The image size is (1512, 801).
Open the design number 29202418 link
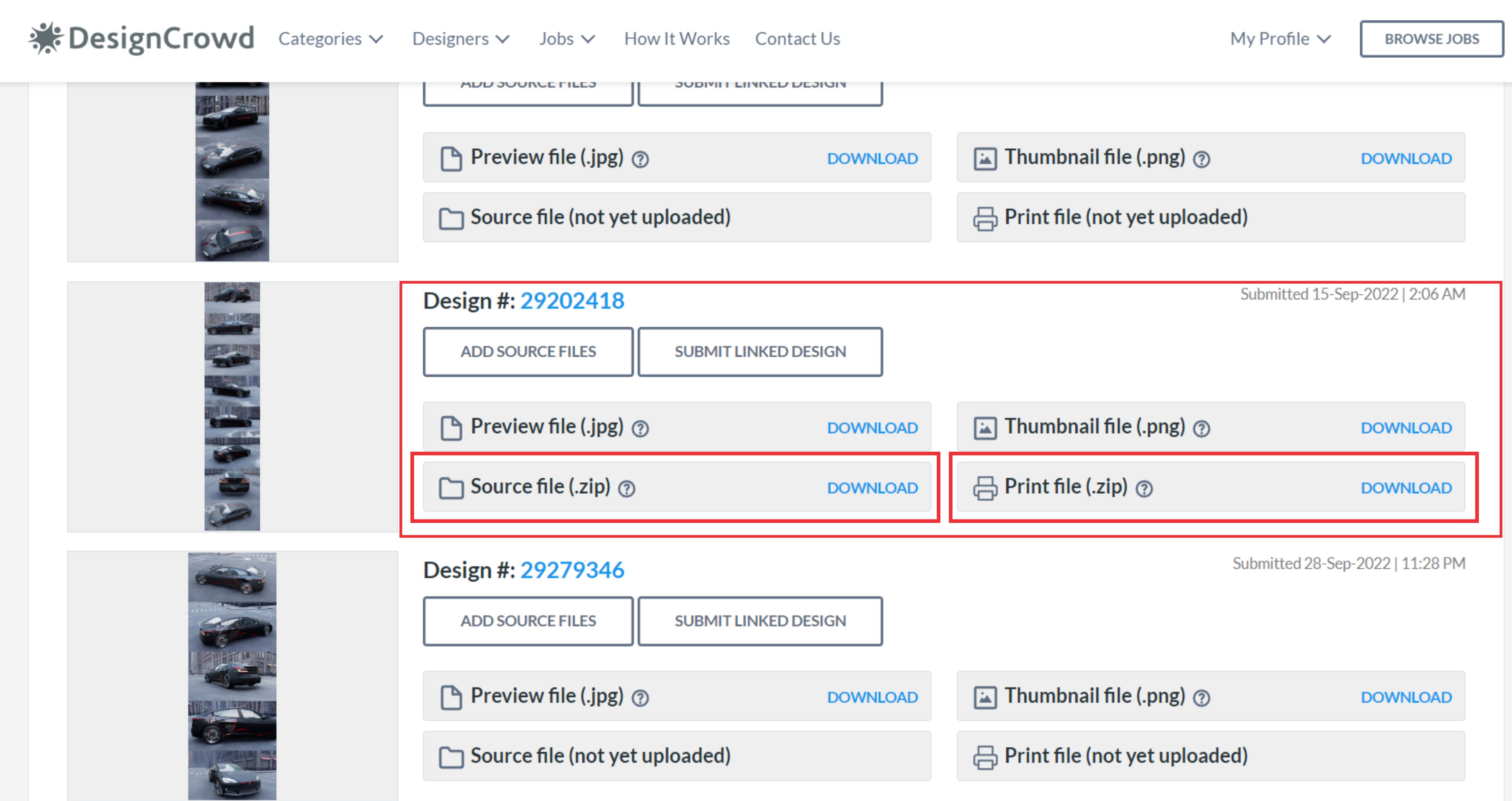[x=572, y=301]
